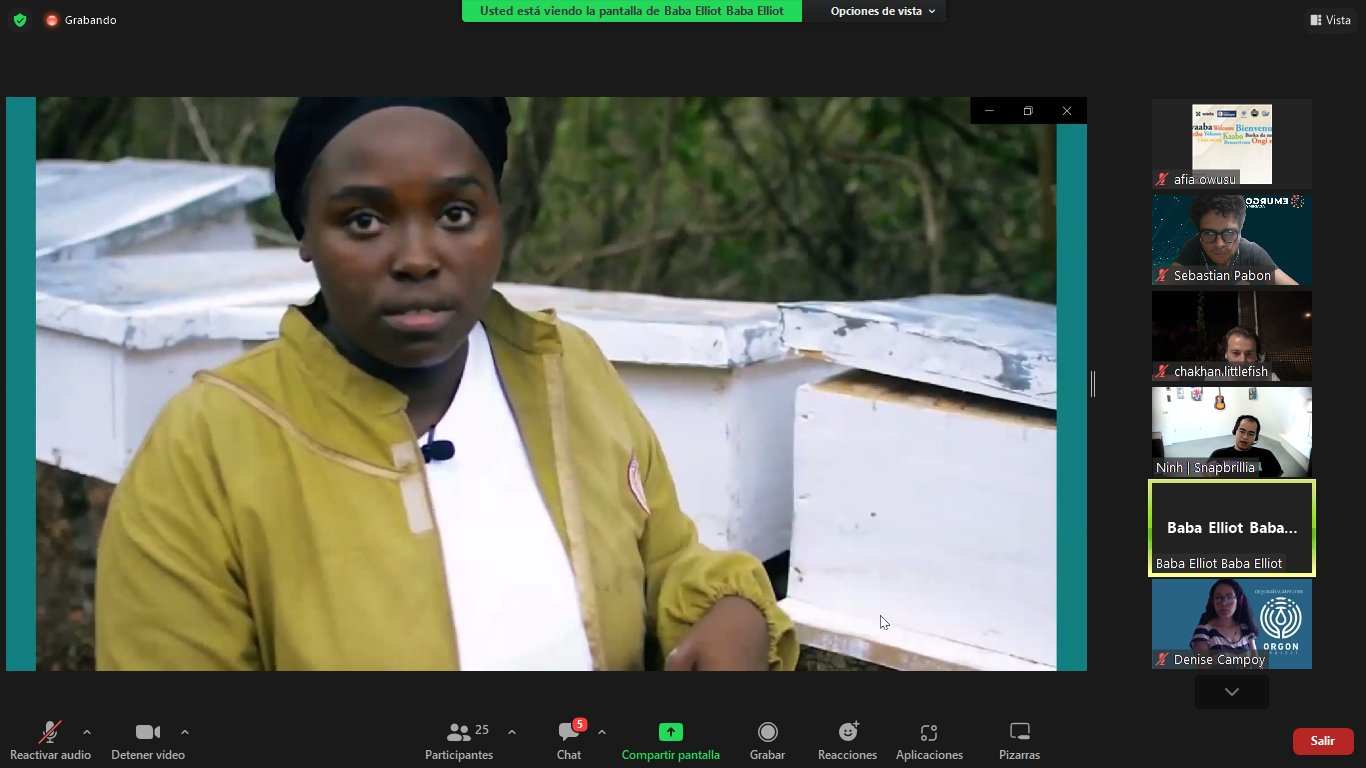Click the red Salir button
This screenshot has height=768, width=1366.
1323,741
